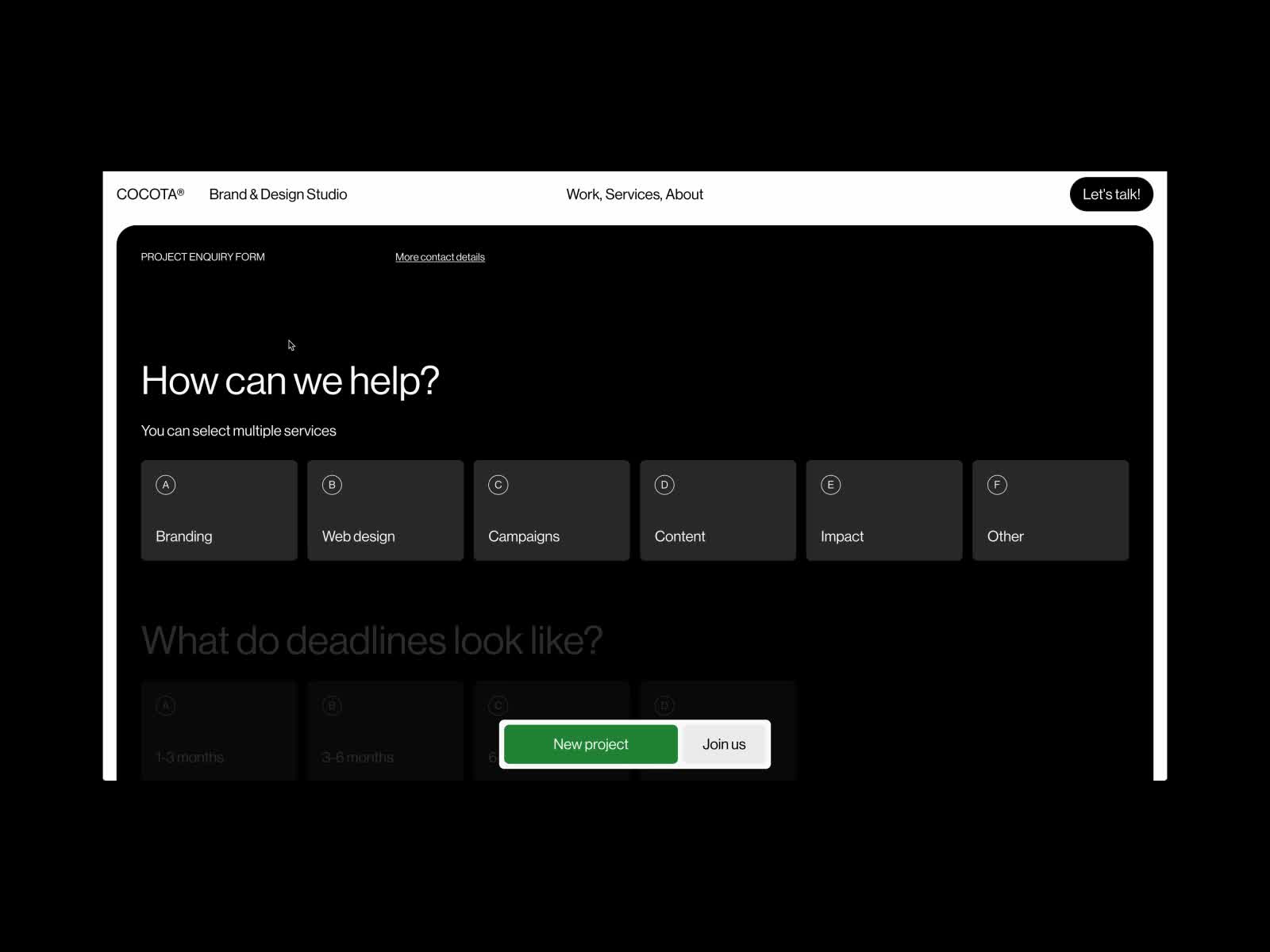Screen dimensions: 1270x952
Task: Click the circled A icon on Branding card
Action: click(x=165, y=485)
